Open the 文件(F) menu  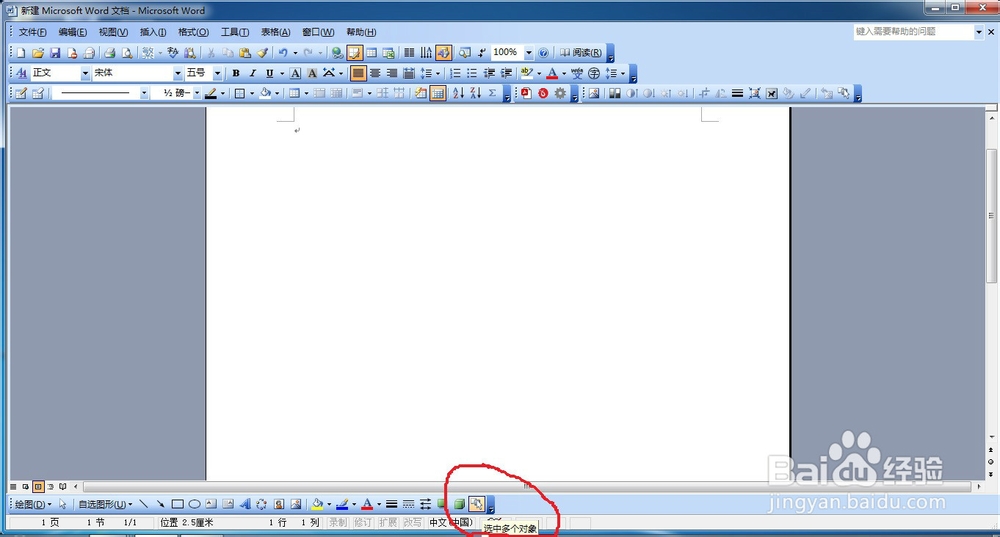tap(32, 32)
